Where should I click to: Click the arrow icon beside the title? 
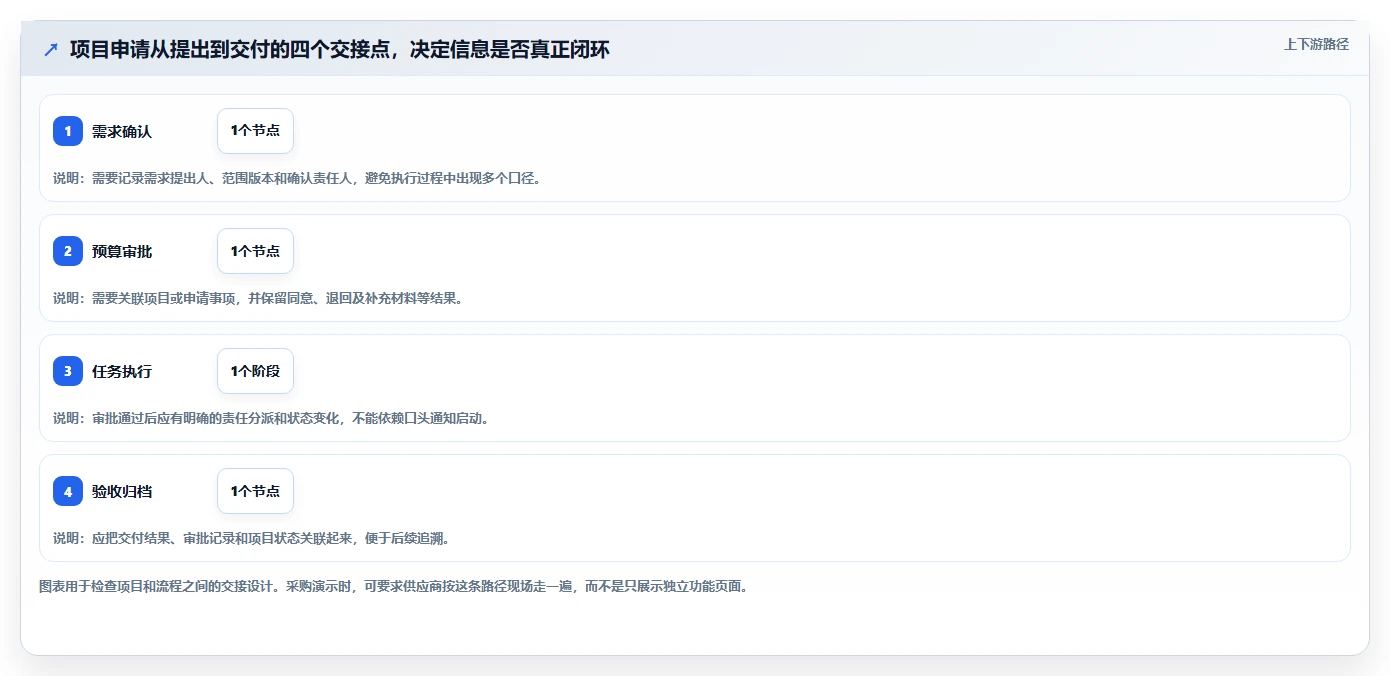[x=51, y=49]
